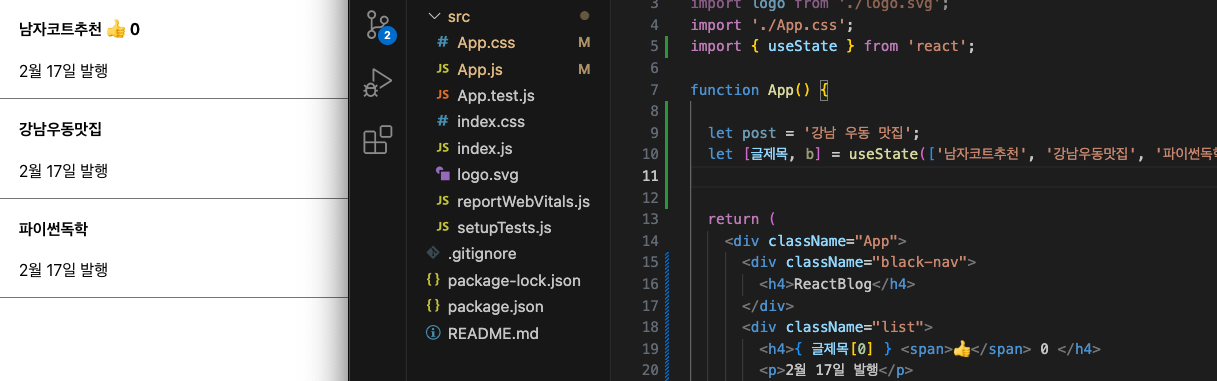Image resolution: width=1217 pixels, height=381 pixels.
Task: Click line number 13 in the gutter
Action: tap(650, 219)
